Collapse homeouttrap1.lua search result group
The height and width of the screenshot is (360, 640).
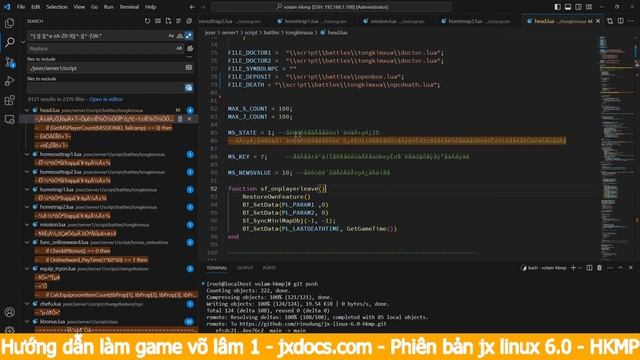[x=27, y=154]
